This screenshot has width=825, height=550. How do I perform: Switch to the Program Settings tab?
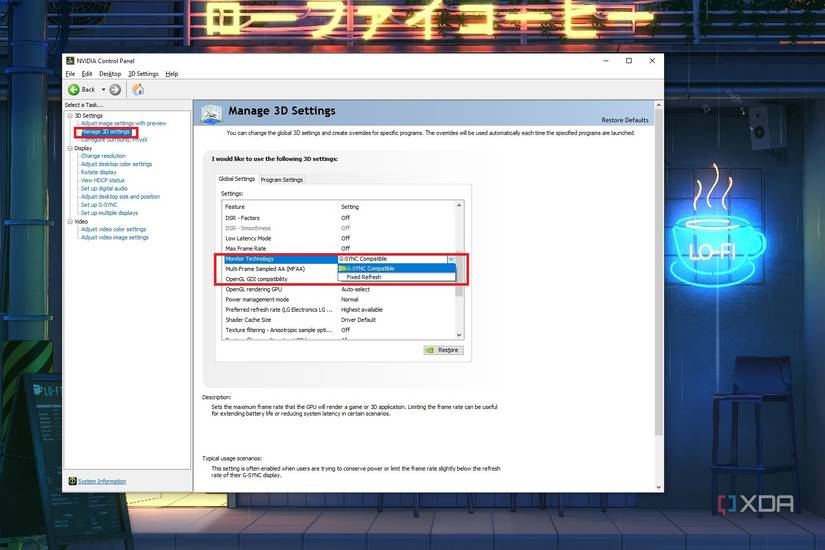tap(281, 179)
